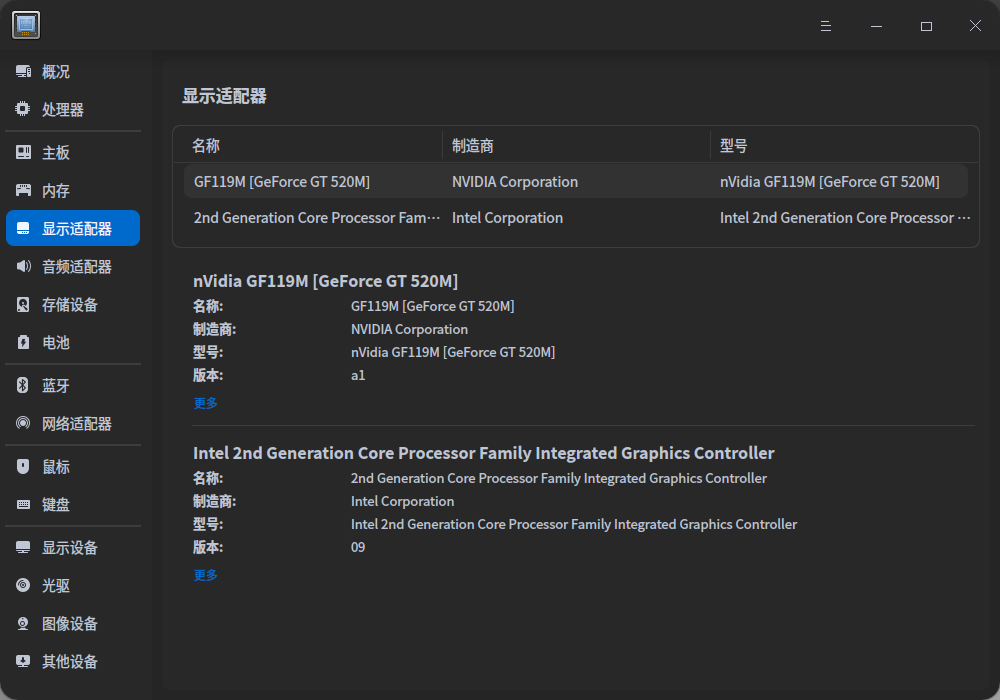
Task: Click the 型号 column header
Action: tap(734, 146)
